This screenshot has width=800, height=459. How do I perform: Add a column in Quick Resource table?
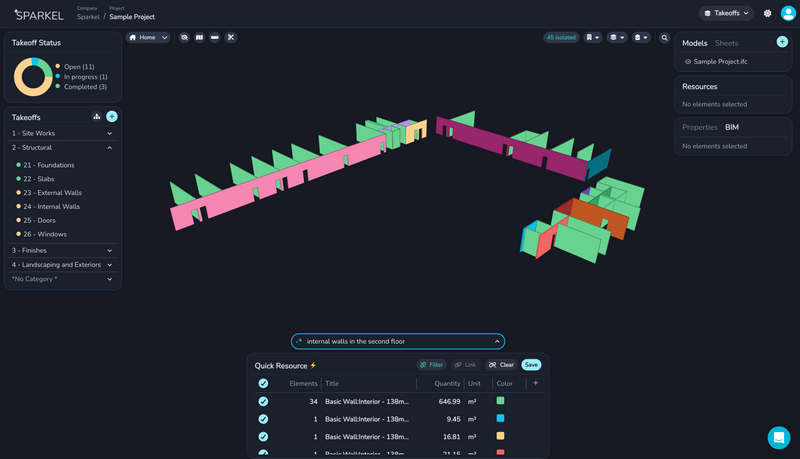(535, 383)
